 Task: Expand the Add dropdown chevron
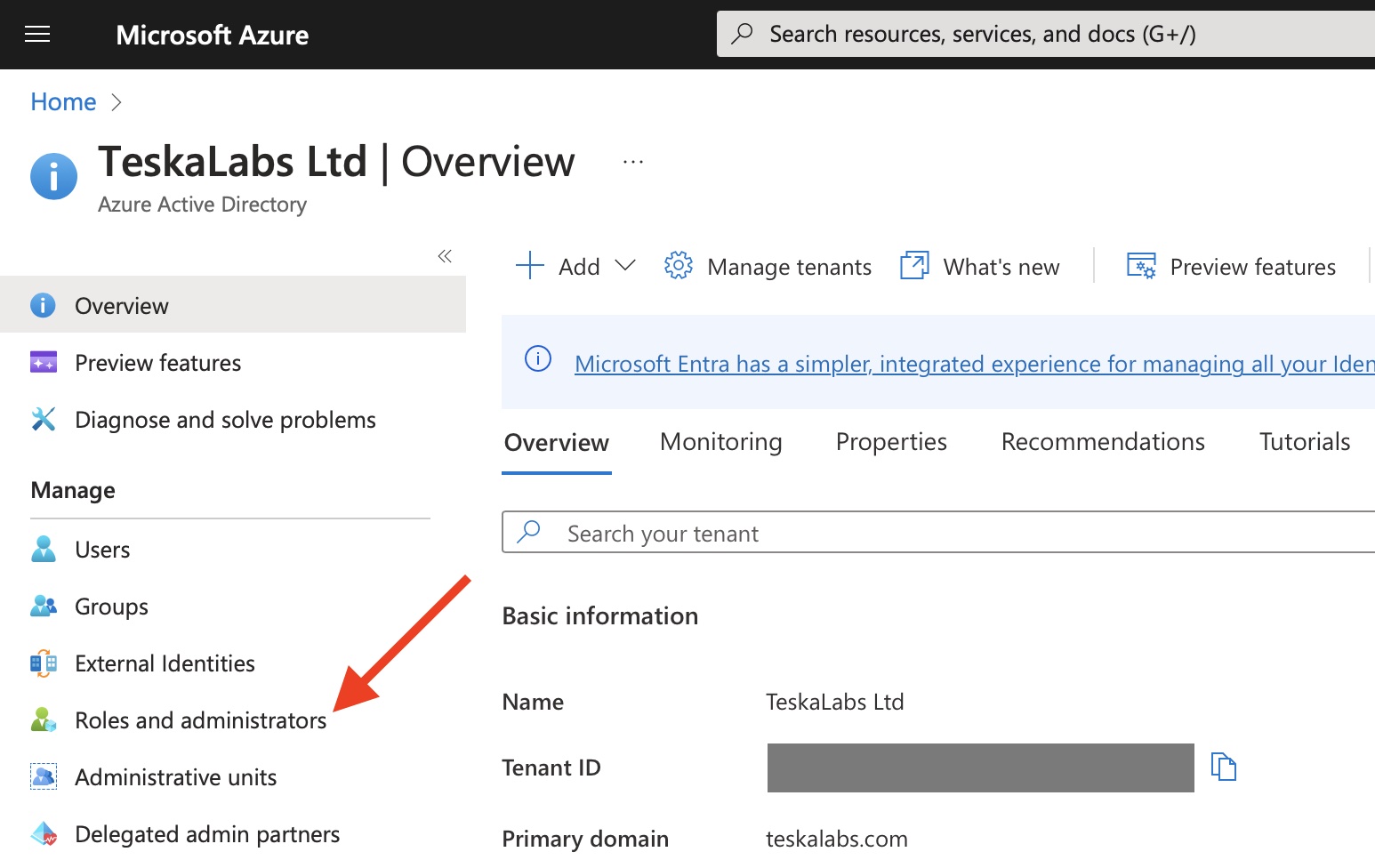point(625,265)
